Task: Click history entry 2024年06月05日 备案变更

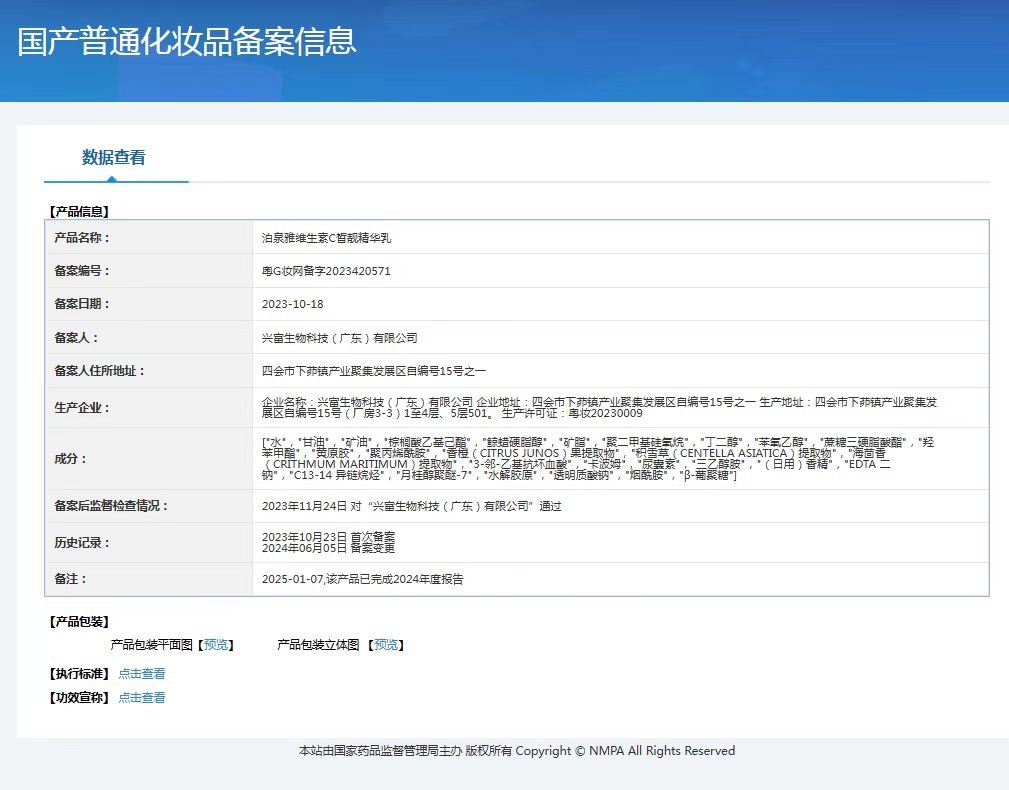Action: [328, 548]
